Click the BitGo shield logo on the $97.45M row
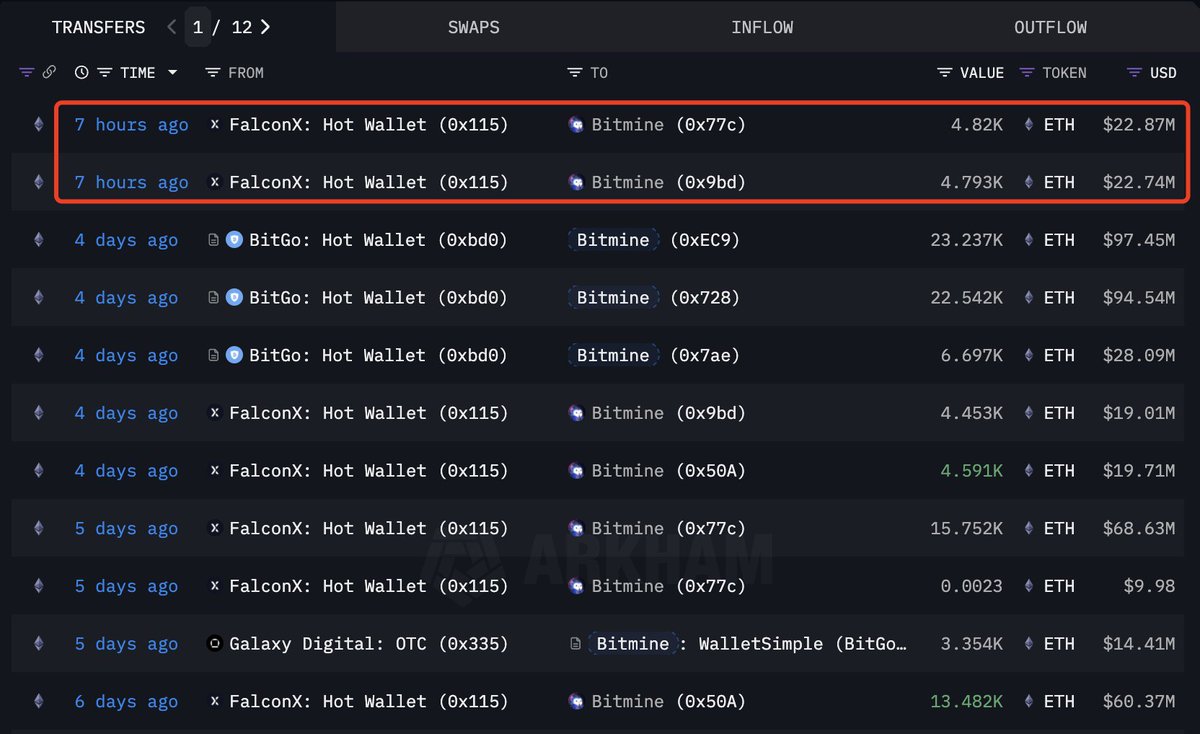 [234, 240]
